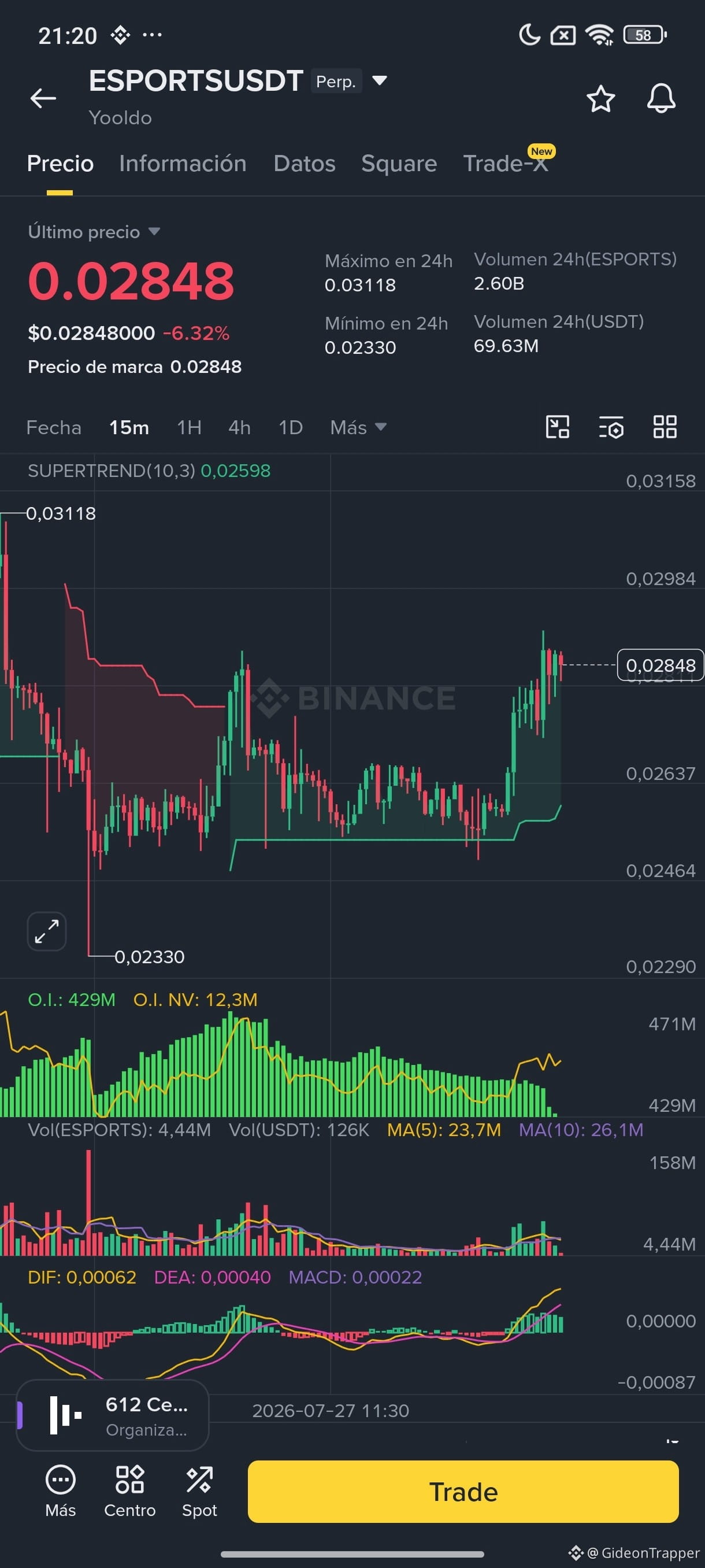The width and height of the screenshot is (705, 1568).
Task: Tap the back arrow icon
Action: pos(43,97)
